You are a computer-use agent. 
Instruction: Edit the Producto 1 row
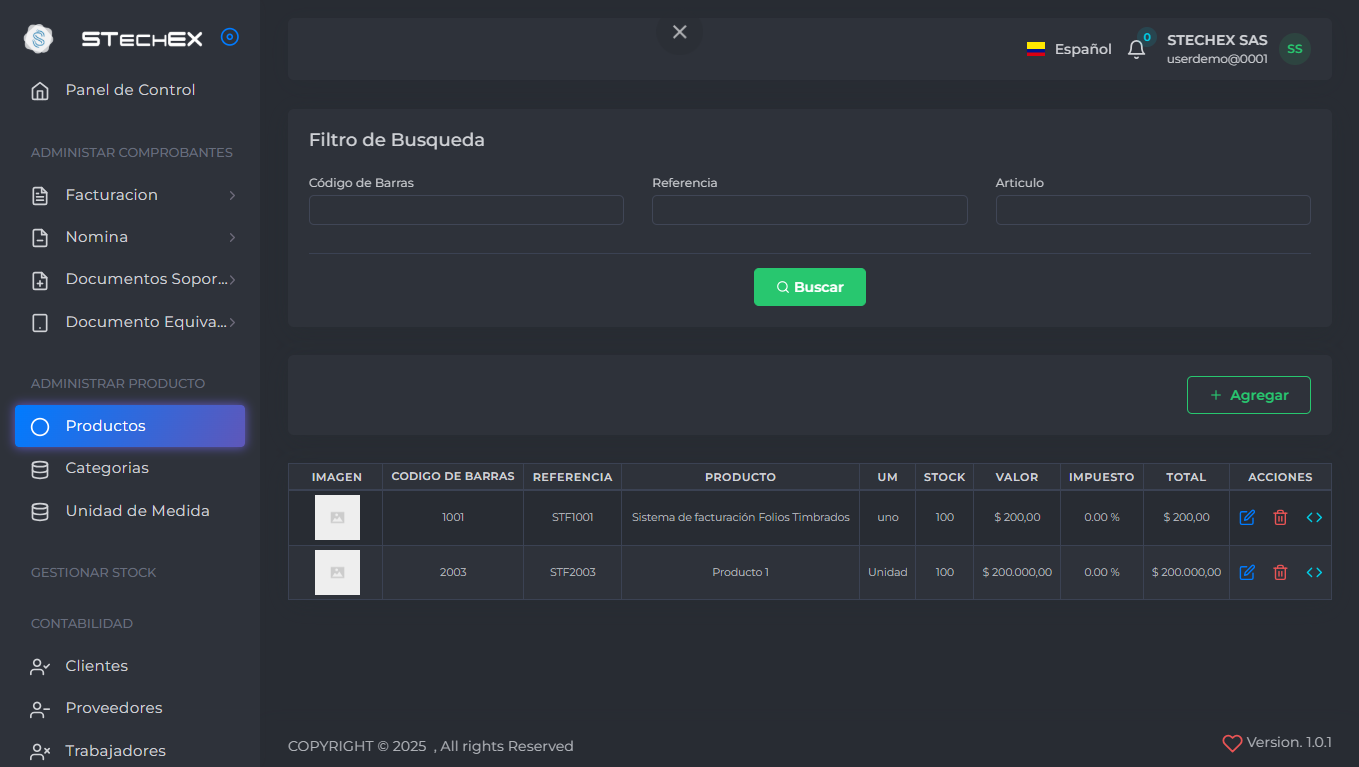(x=1247, y=573)
